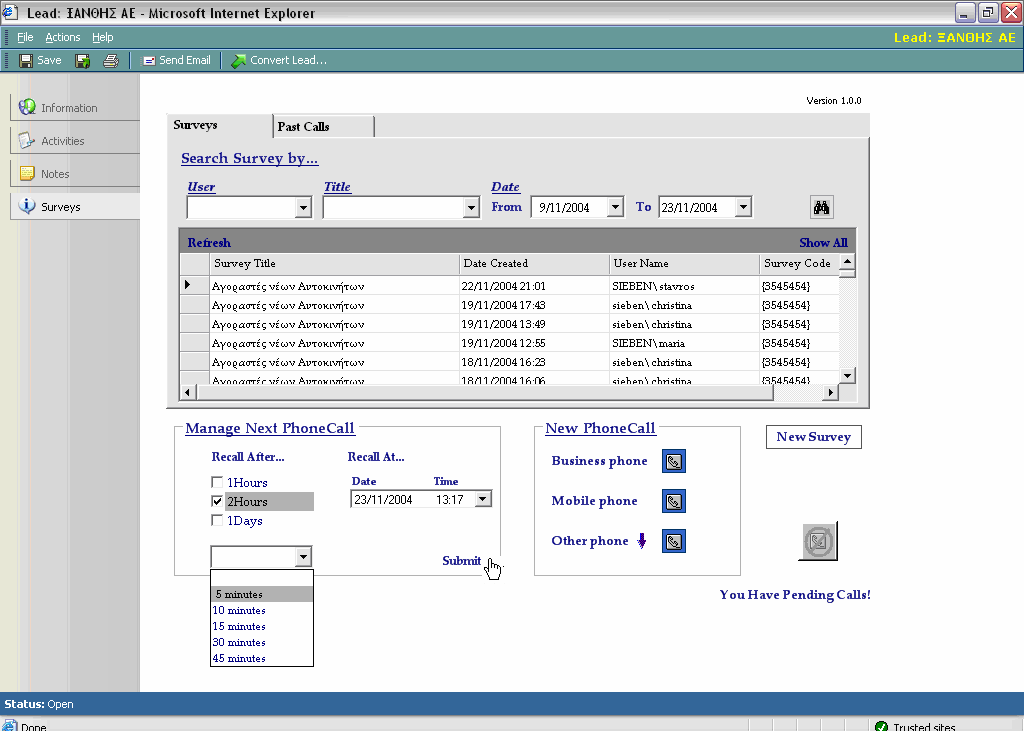Tick the 1Days recall checkbox
This screenshot has width=1024, height=731.
coord(217,520)
